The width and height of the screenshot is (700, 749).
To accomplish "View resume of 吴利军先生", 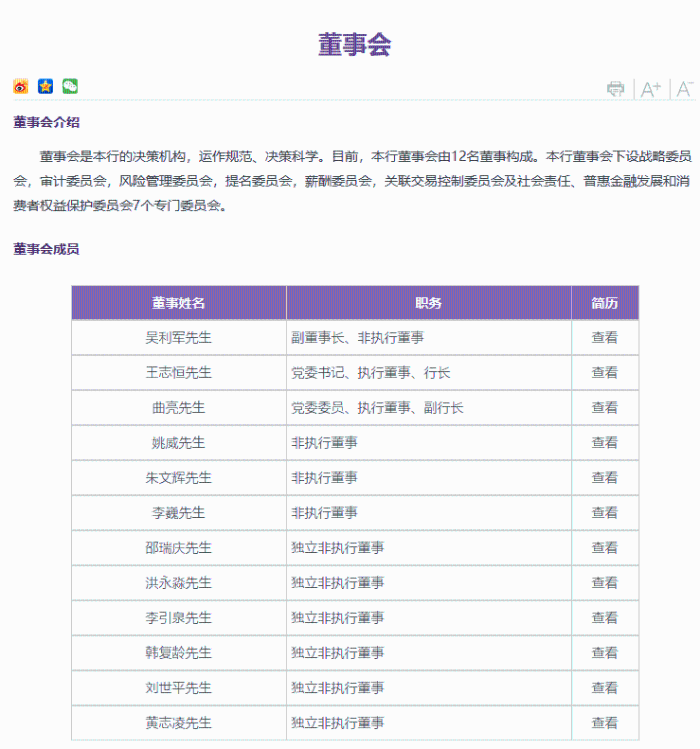I will pyautogui.click(x=604, y=338).
